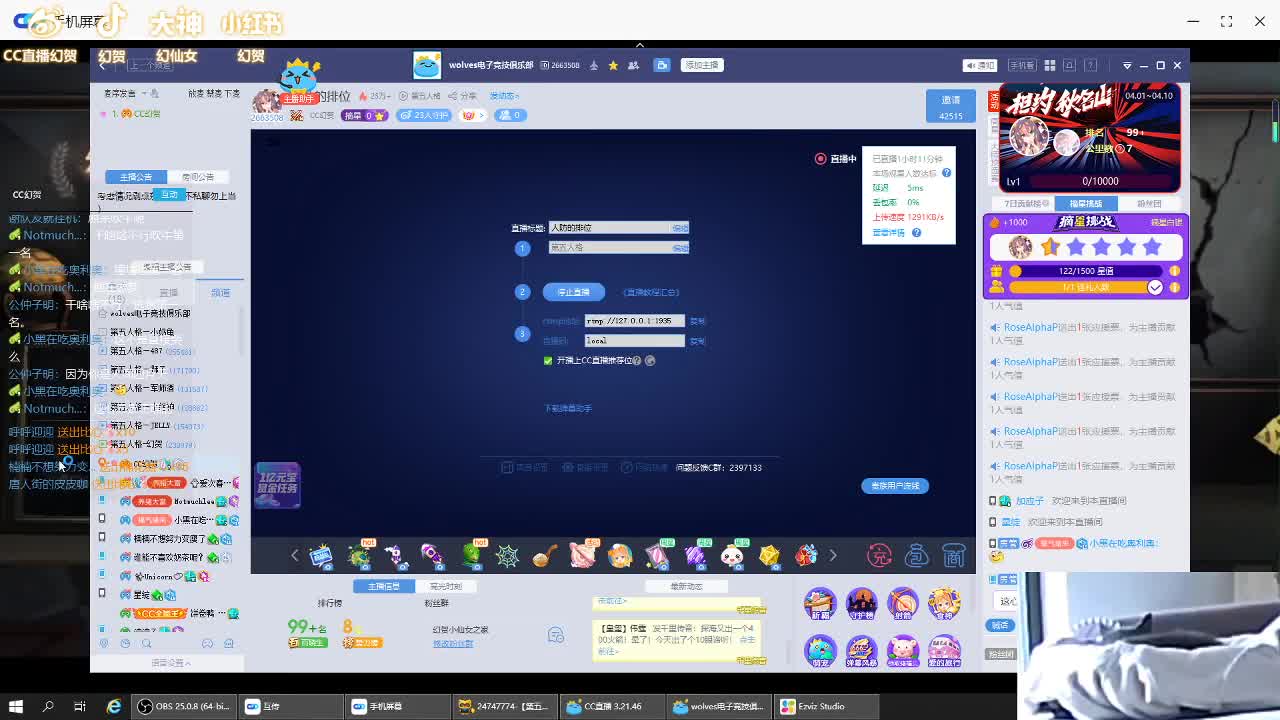Open OBS 25.0.8 from the taskbar

click(185, 706)
